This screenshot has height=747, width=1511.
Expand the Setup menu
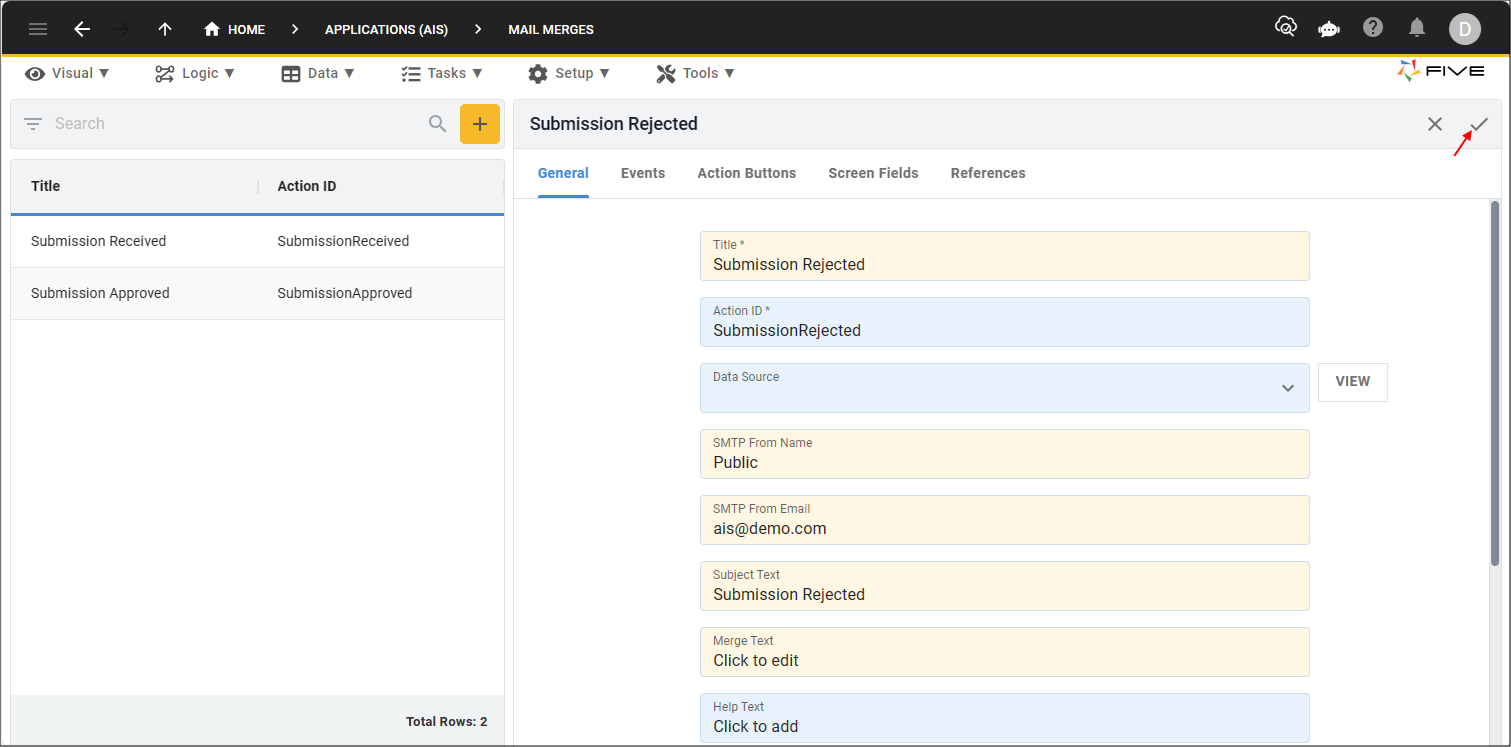[x=569, y=73]
